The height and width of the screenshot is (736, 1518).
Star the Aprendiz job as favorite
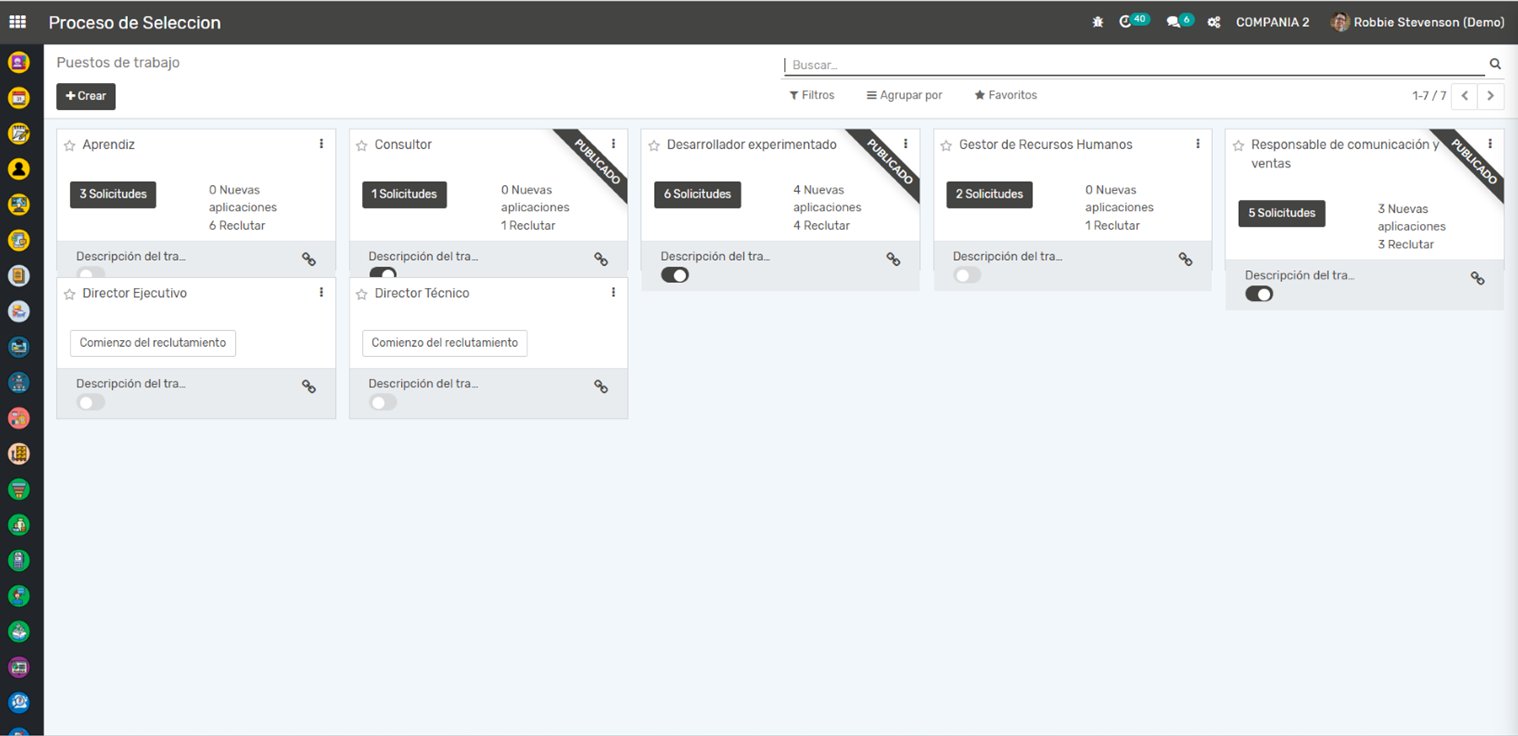tap(70, 146)
